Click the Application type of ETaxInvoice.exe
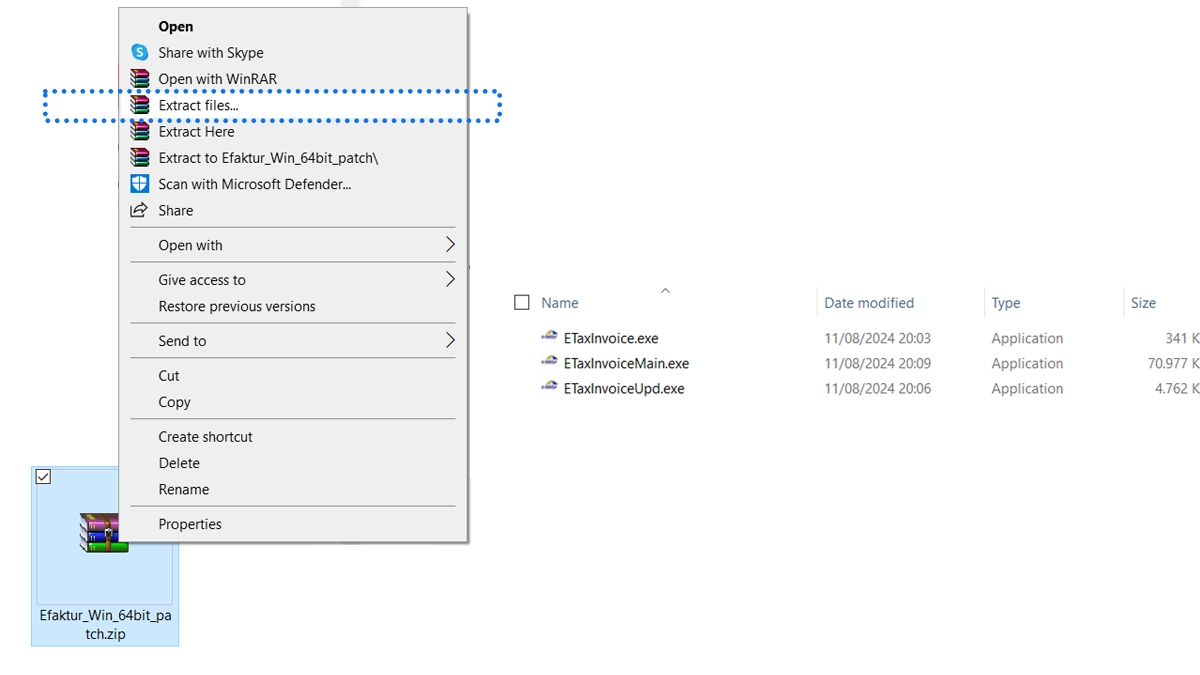This screenshot has height=675, width=1200. [1027, 338]
